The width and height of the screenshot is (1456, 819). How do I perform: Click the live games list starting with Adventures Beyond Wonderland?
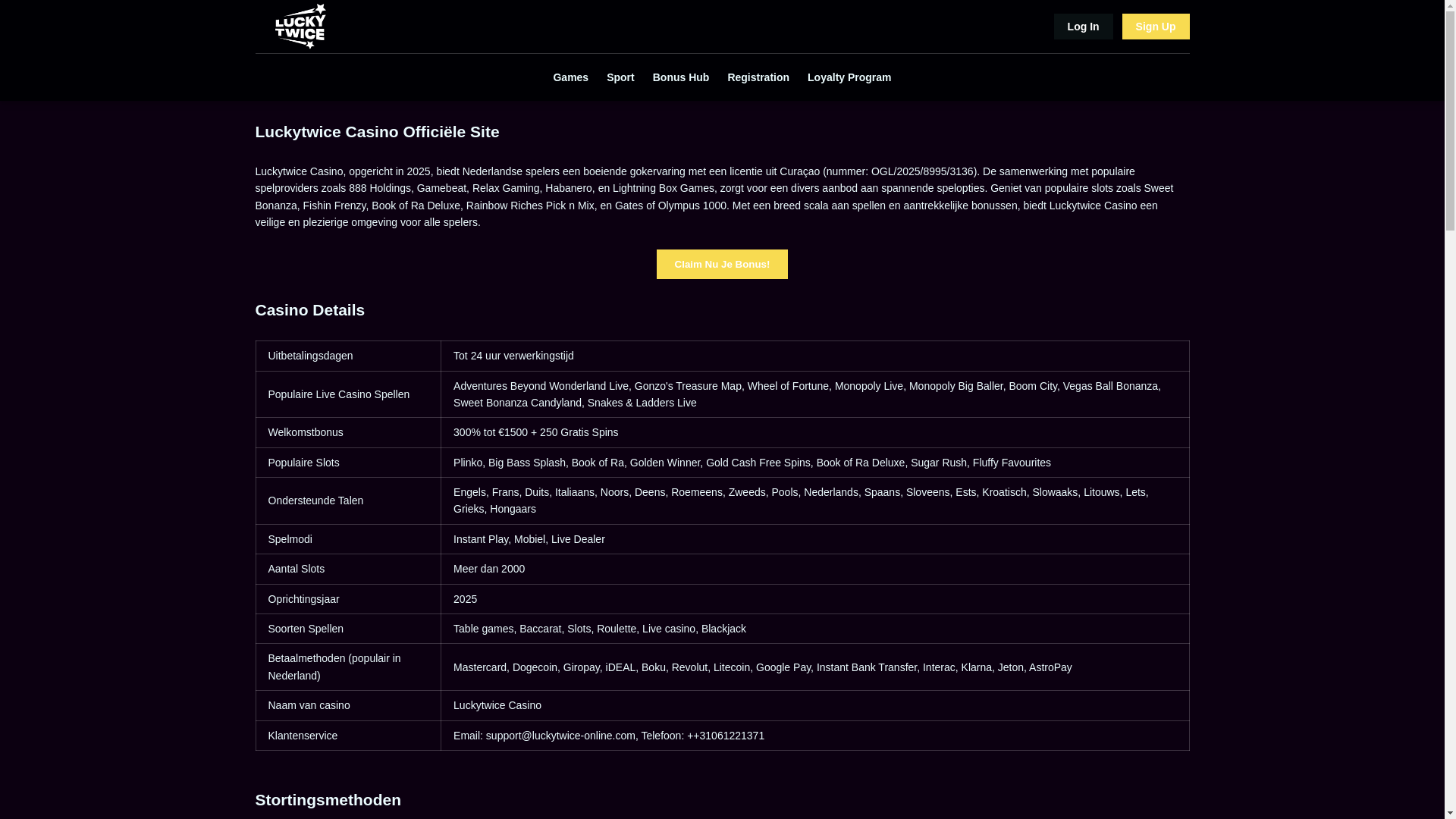click(x=814, y=394)
